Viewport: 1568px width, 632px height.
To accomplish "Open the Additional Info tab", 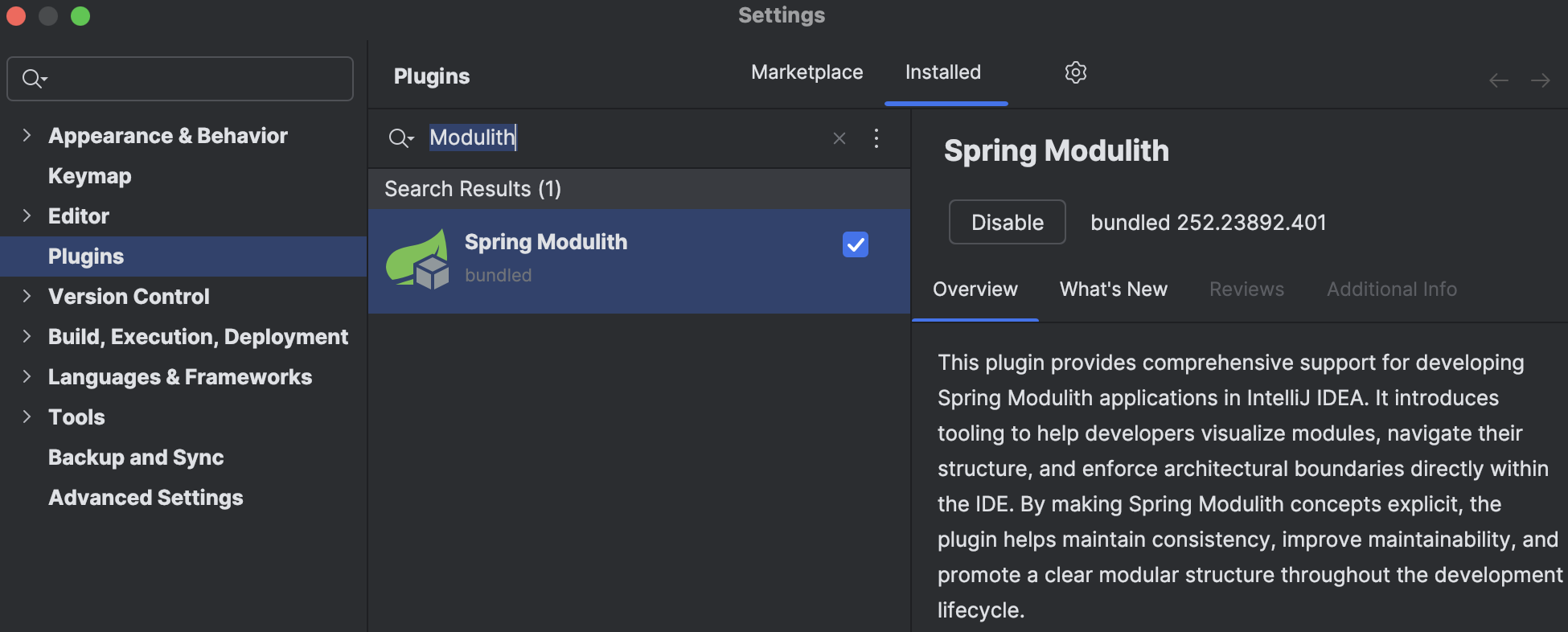I will point(1392,289).
